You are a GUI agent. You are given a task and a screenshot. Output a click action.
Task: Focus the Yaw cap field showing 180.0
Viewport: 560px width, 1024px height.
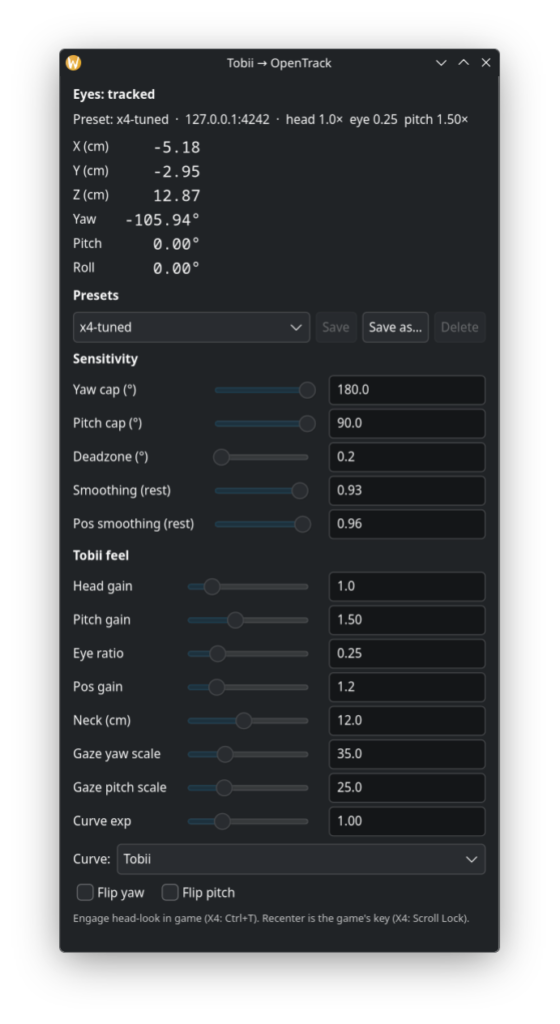coord(407,390)
